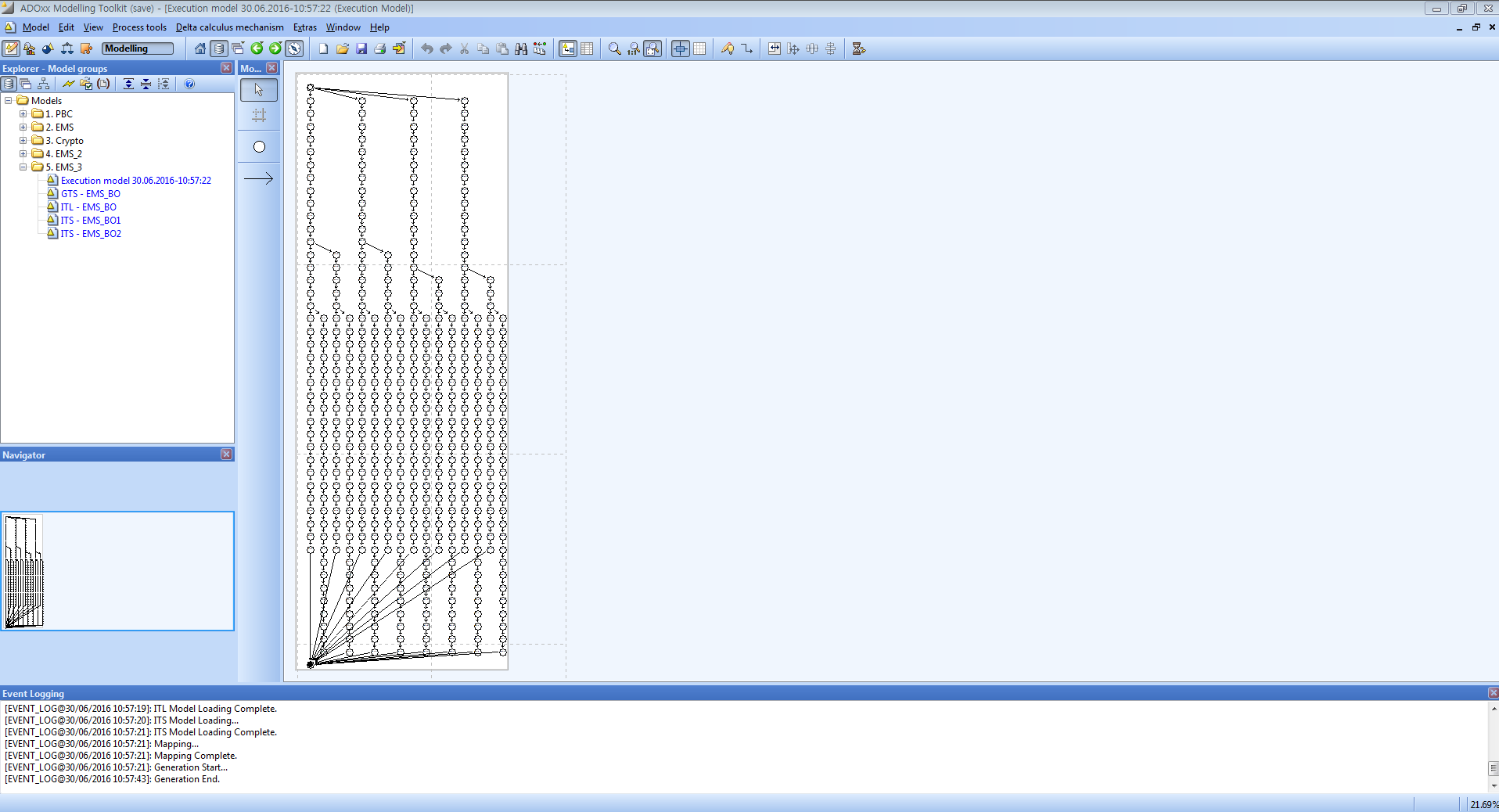Click the Modelling component name field
This screenshot has height=812, width=1499.
[138, 49]
